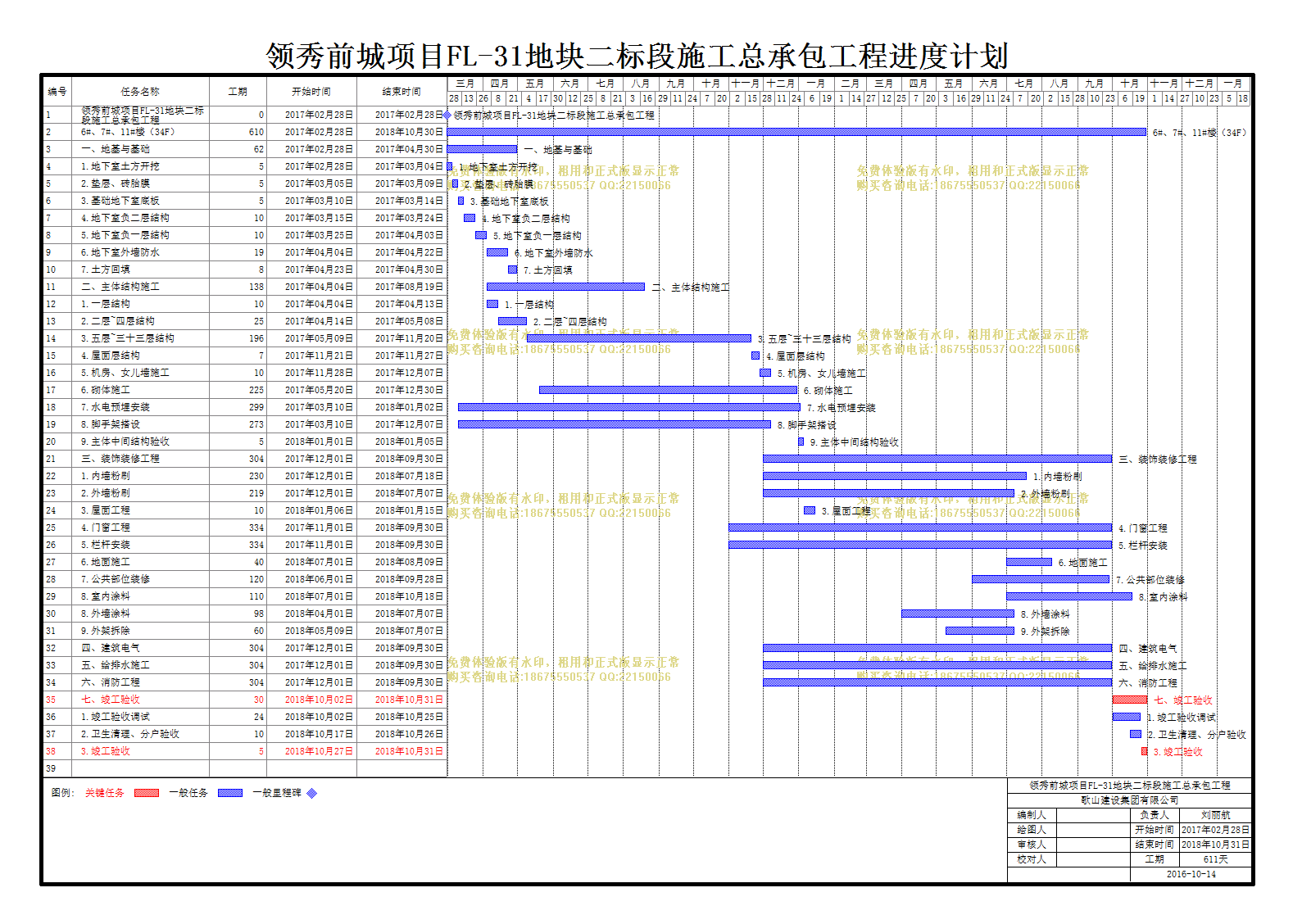Click the 开始时间 column header
The height and width of the screenshot is (924, 1293).
point(311,92)
